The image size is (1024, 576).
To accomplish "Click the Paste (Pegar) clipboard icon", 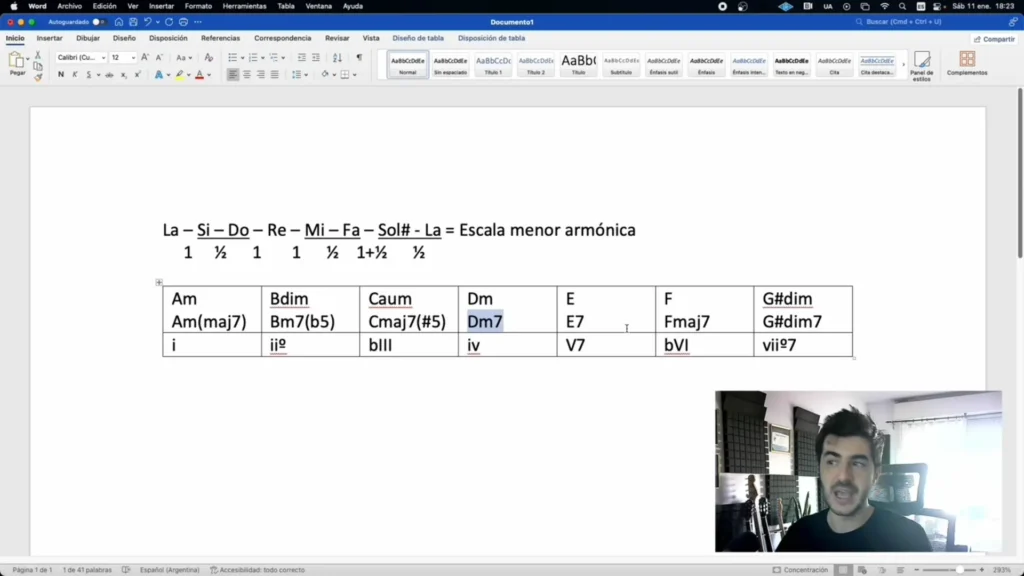I will [x=16, y=61].
